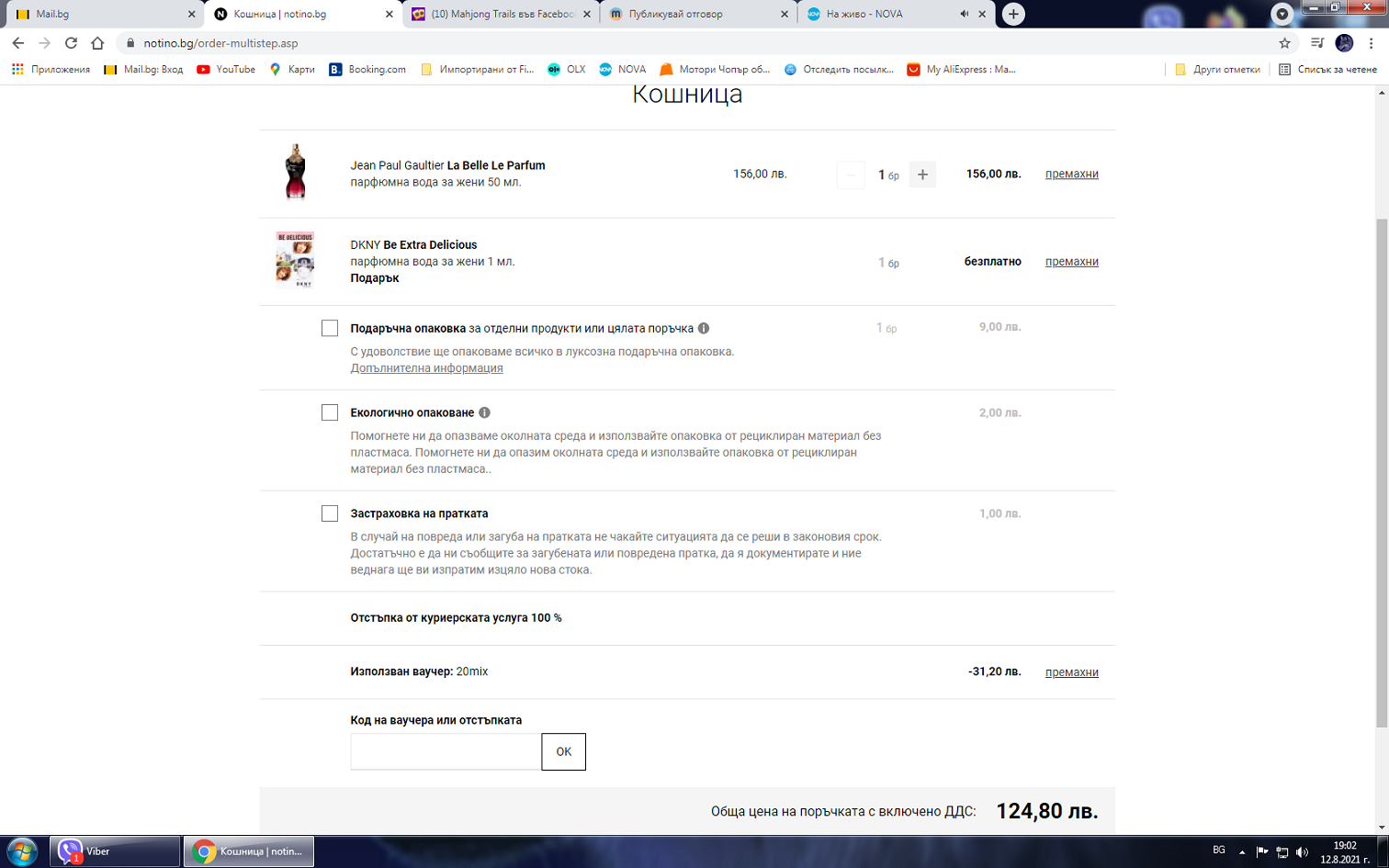The image size is (1389, 868).
Task: Reload the notino.bg page
Action: [x=71, y=43]
